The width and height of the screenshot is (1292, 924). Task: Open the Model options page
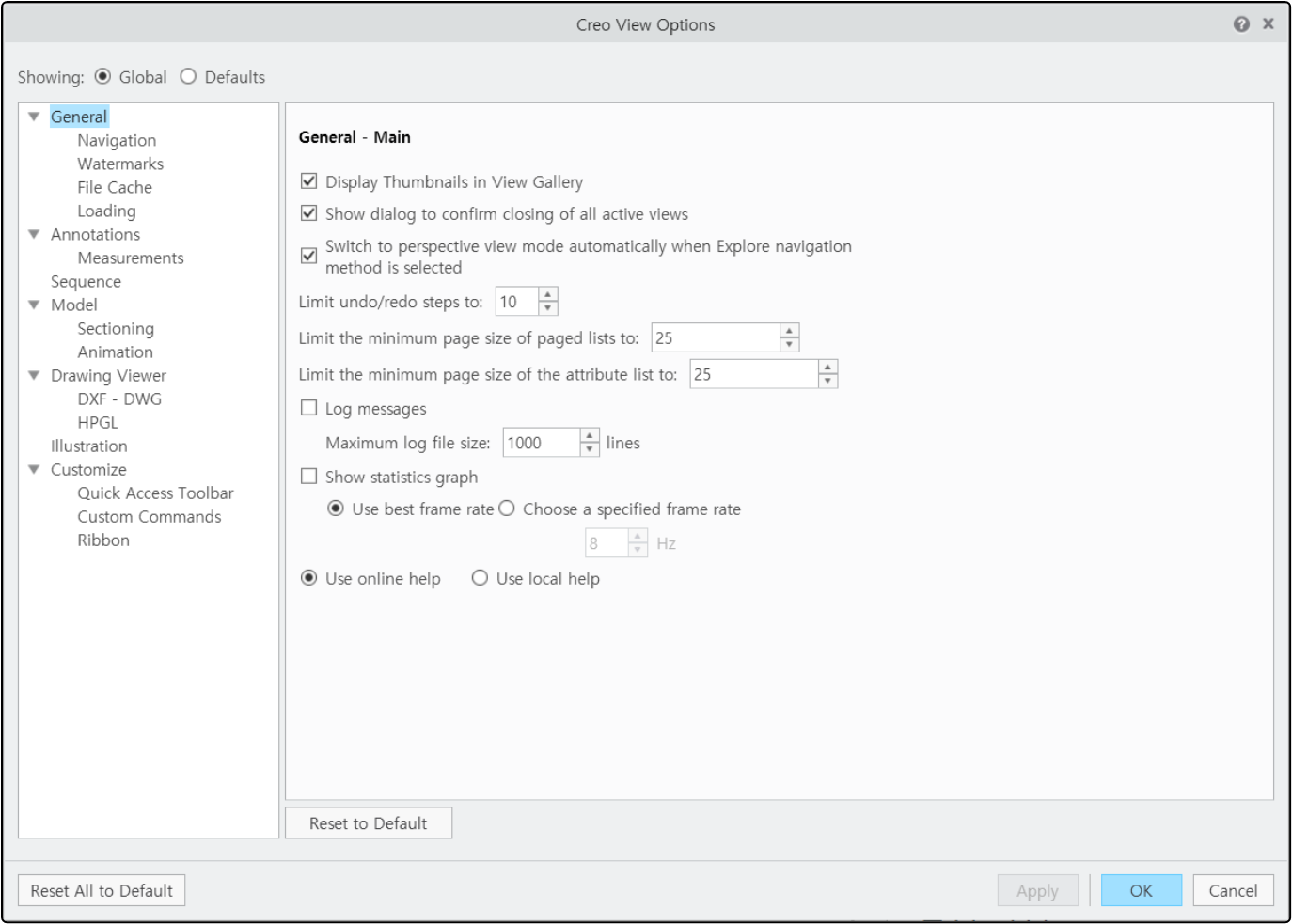tap(74, 305)
